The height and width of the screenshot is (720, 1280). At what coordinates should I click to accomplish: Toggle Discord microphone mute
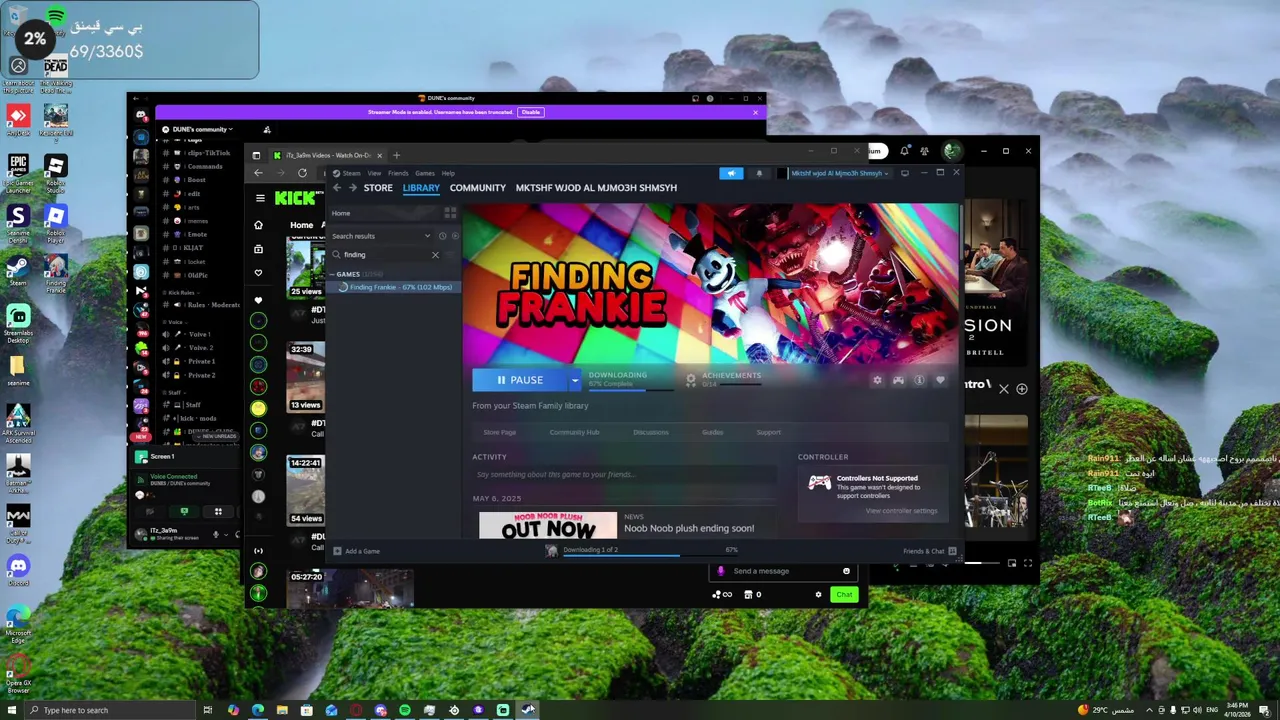point(216,534)
